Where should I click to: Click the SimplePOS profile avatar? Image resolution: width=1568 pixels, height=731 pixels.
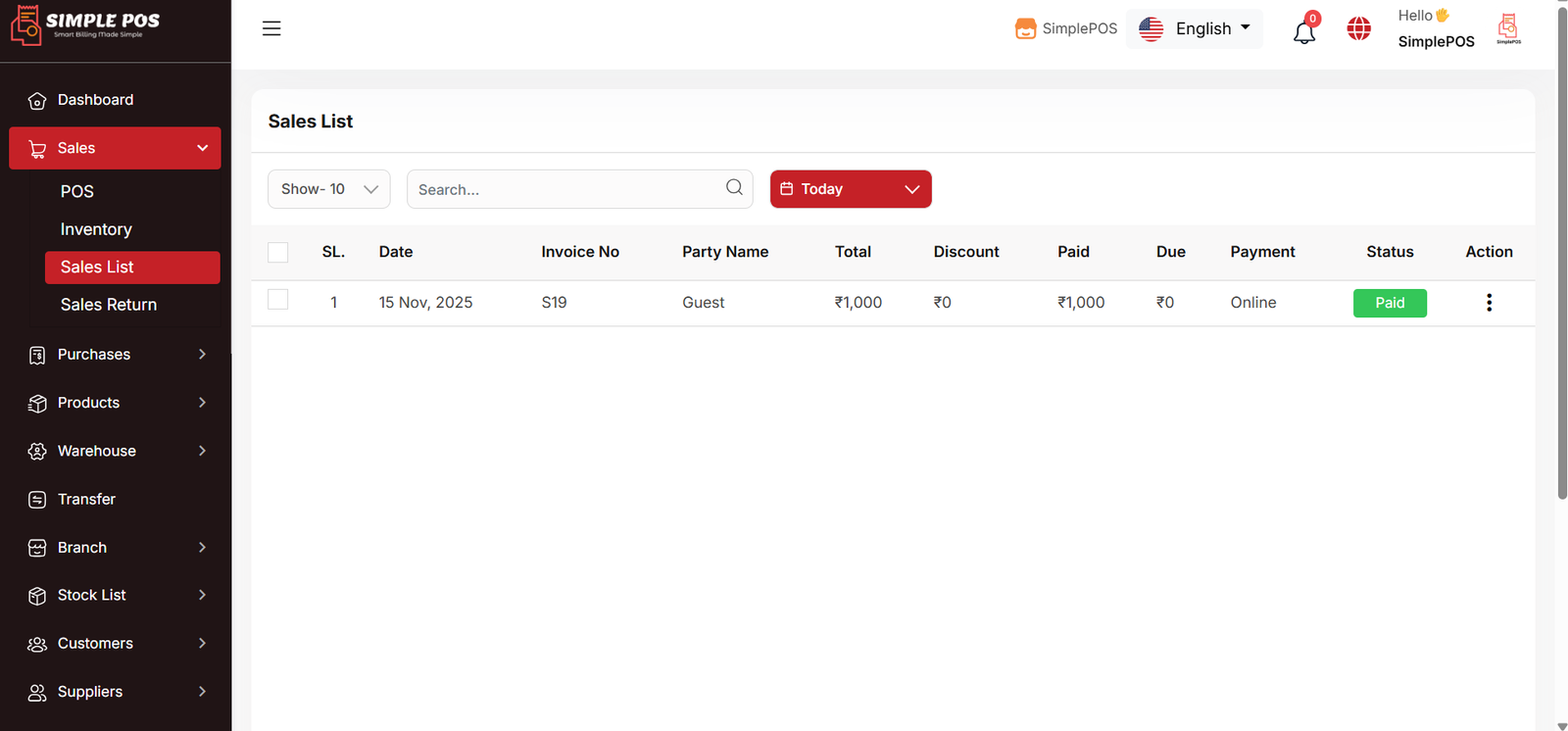[x=1508, y=28]
